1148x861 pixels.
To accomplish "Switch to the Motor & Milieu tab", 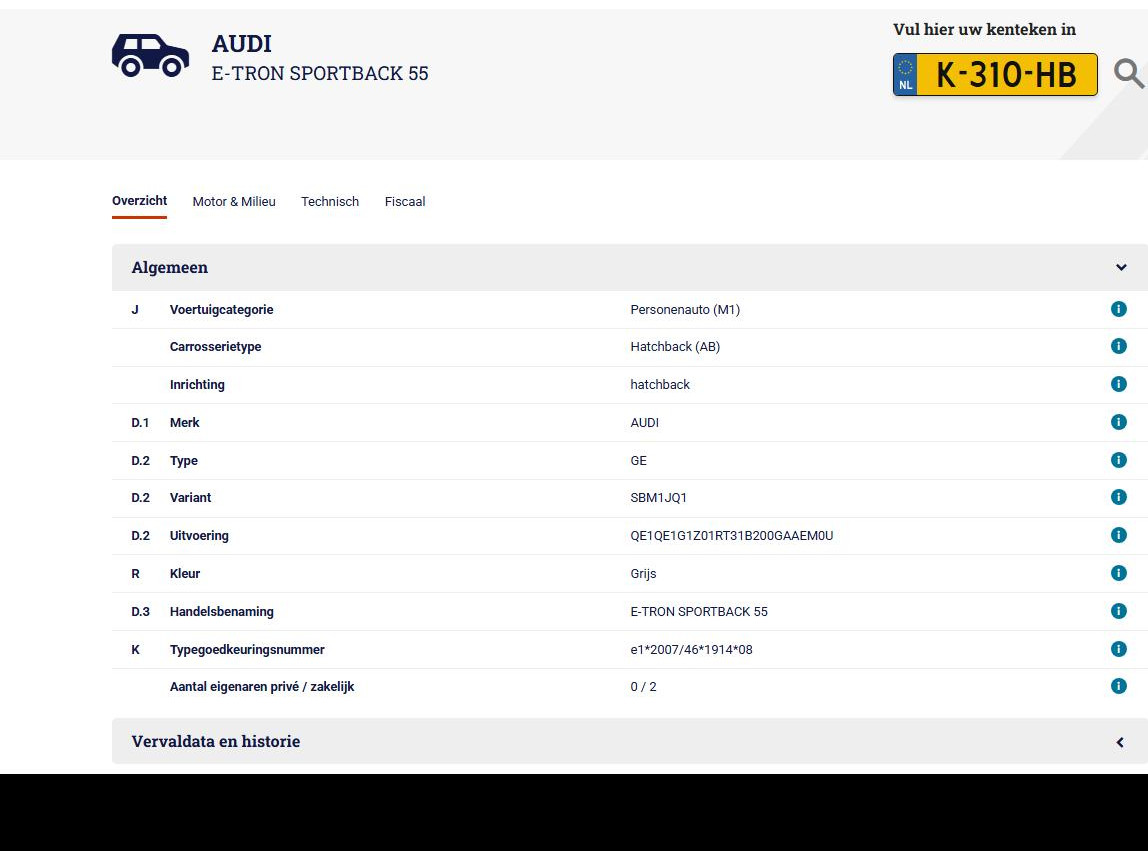I will click(234, 202).
